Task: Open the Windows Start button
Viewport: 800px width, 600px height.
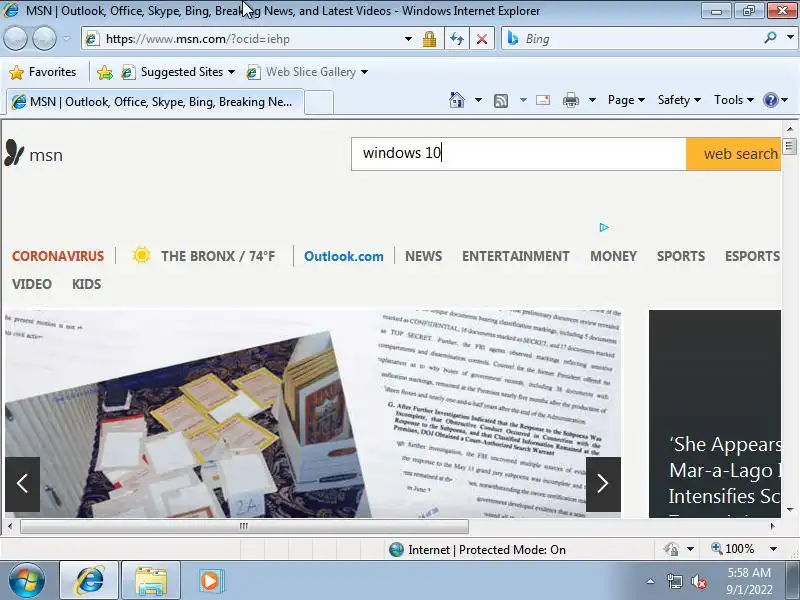Action: point(26,580)
